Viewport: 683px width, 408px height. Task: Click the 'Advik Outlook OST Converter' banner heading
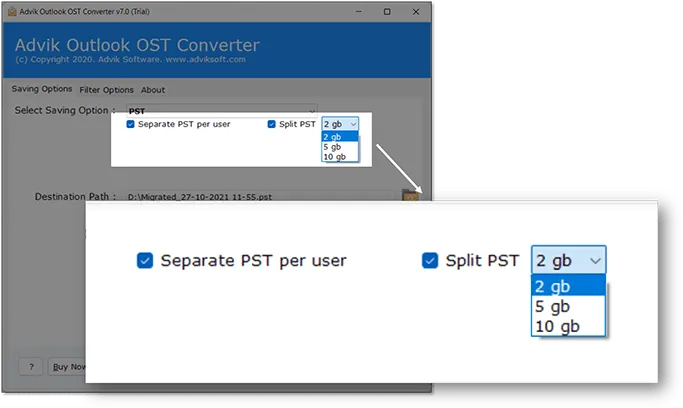[x=137, y=45]
